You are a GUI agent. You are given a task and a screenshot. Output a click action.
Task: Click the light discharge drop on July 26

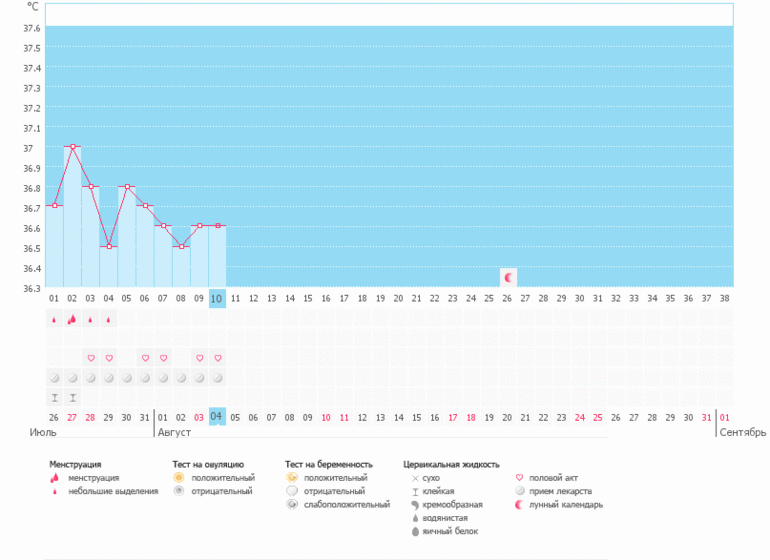54,320
